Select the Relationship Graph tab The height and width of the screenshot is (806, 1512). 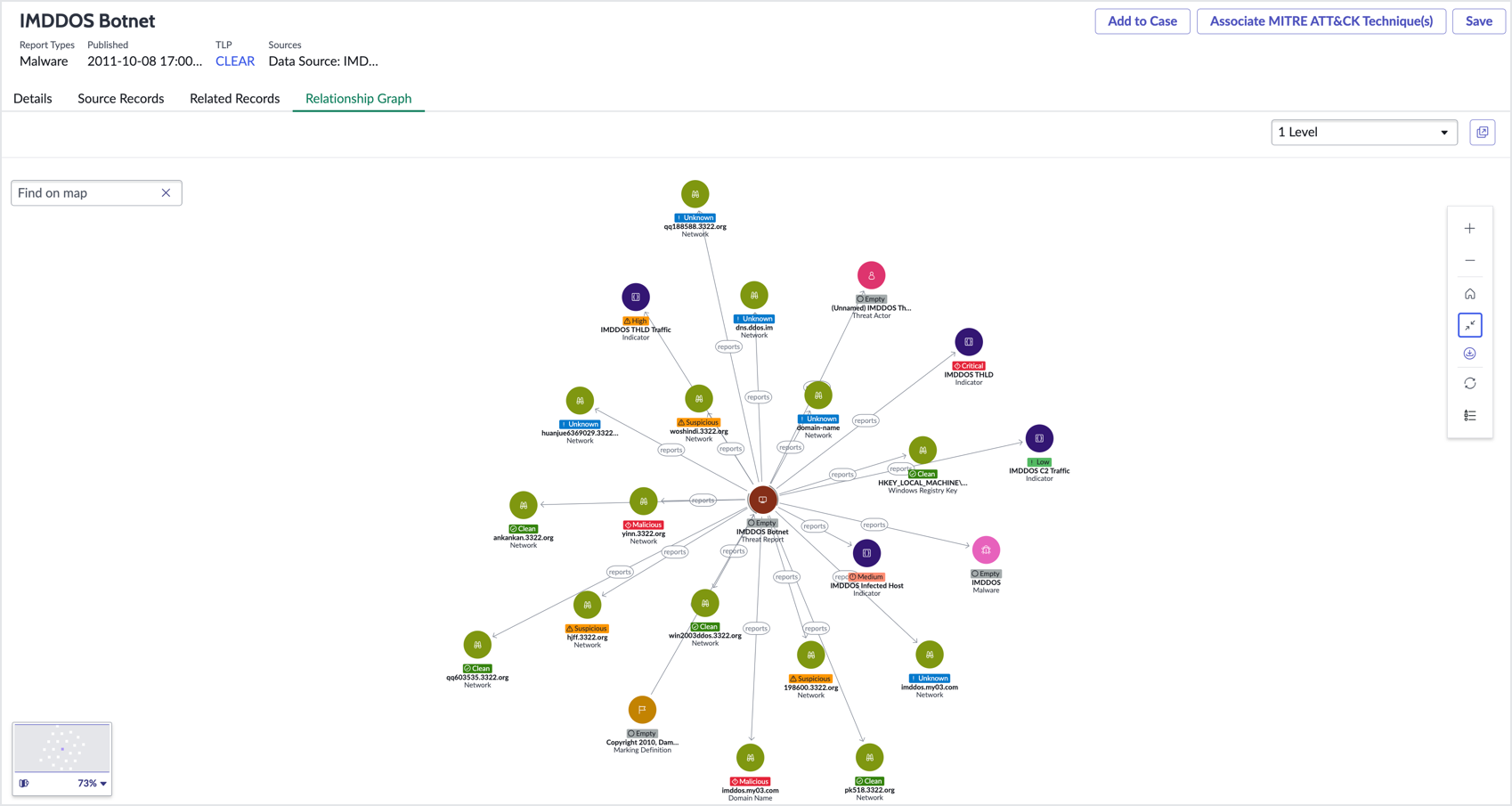point(359,99)
